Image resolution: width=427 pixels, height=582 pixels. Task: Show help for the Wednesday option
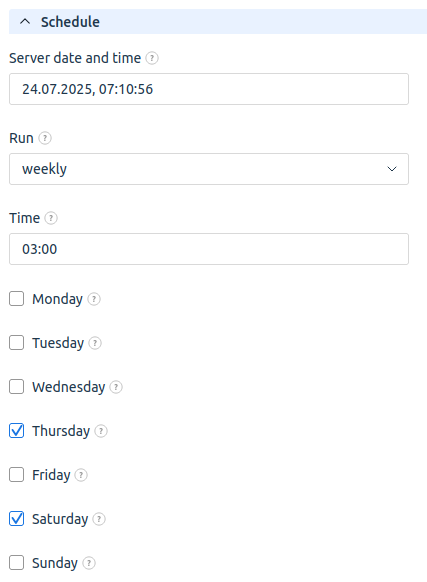(x=116, y=387)
